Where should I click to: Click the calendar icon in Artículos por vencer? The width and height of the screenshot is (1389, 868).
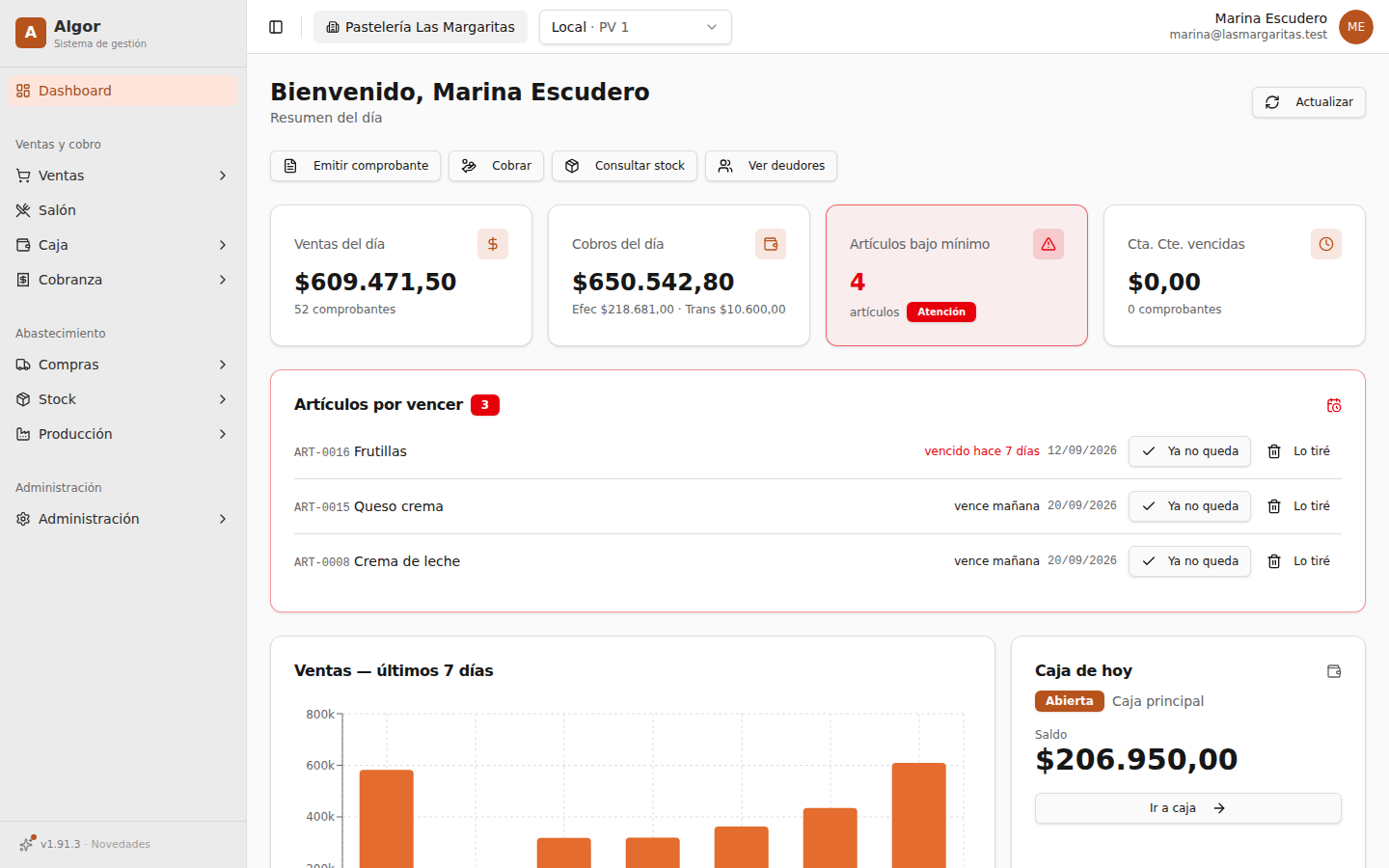1334,405
